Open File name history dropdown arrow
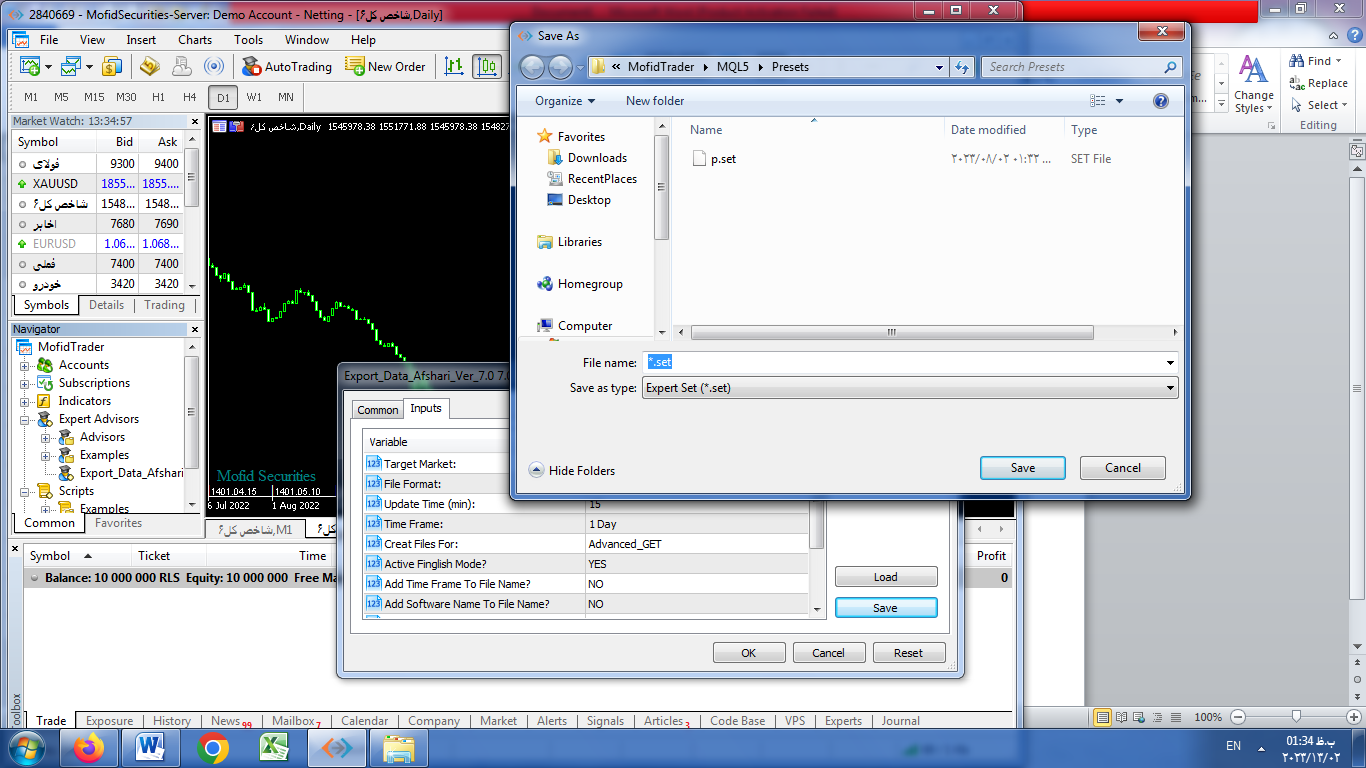The image size is (1366, 768). click(x=1170, y=362)
